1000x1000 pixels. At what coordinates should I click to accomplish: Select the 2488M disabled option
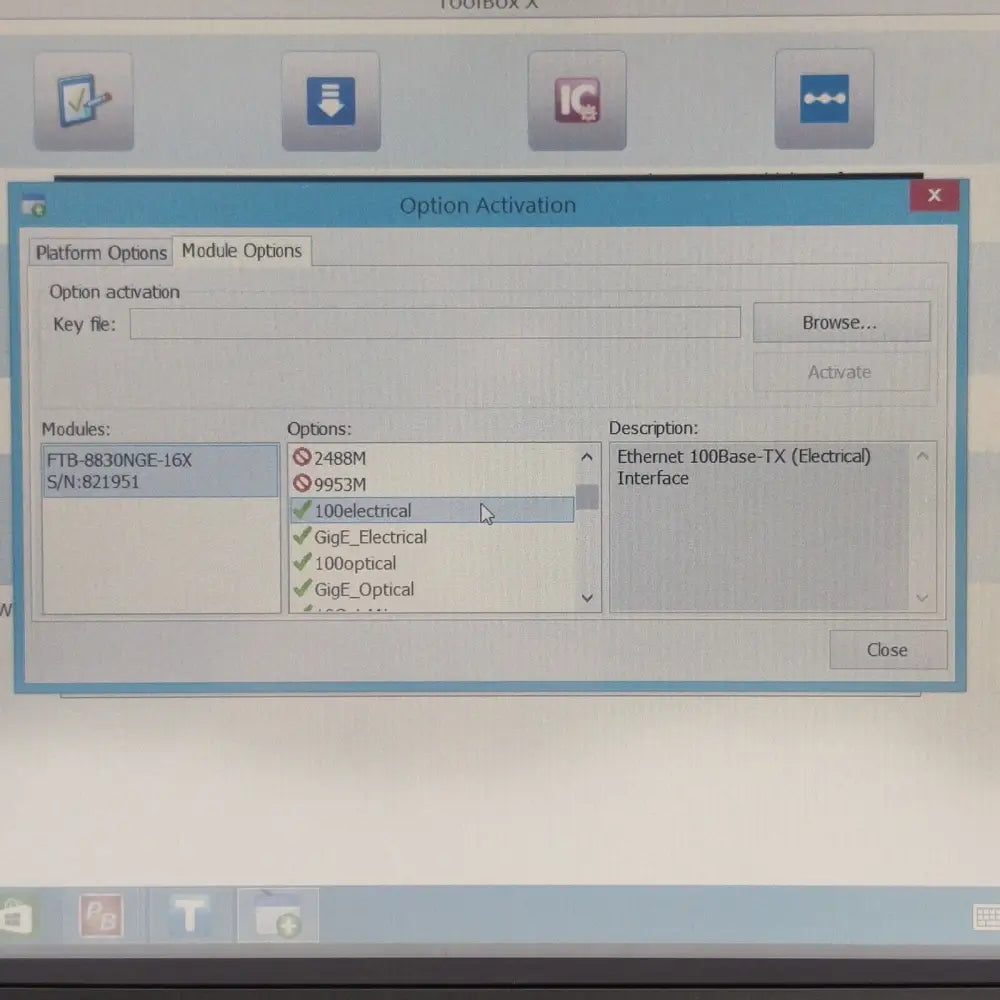click(x=340, y=458)
